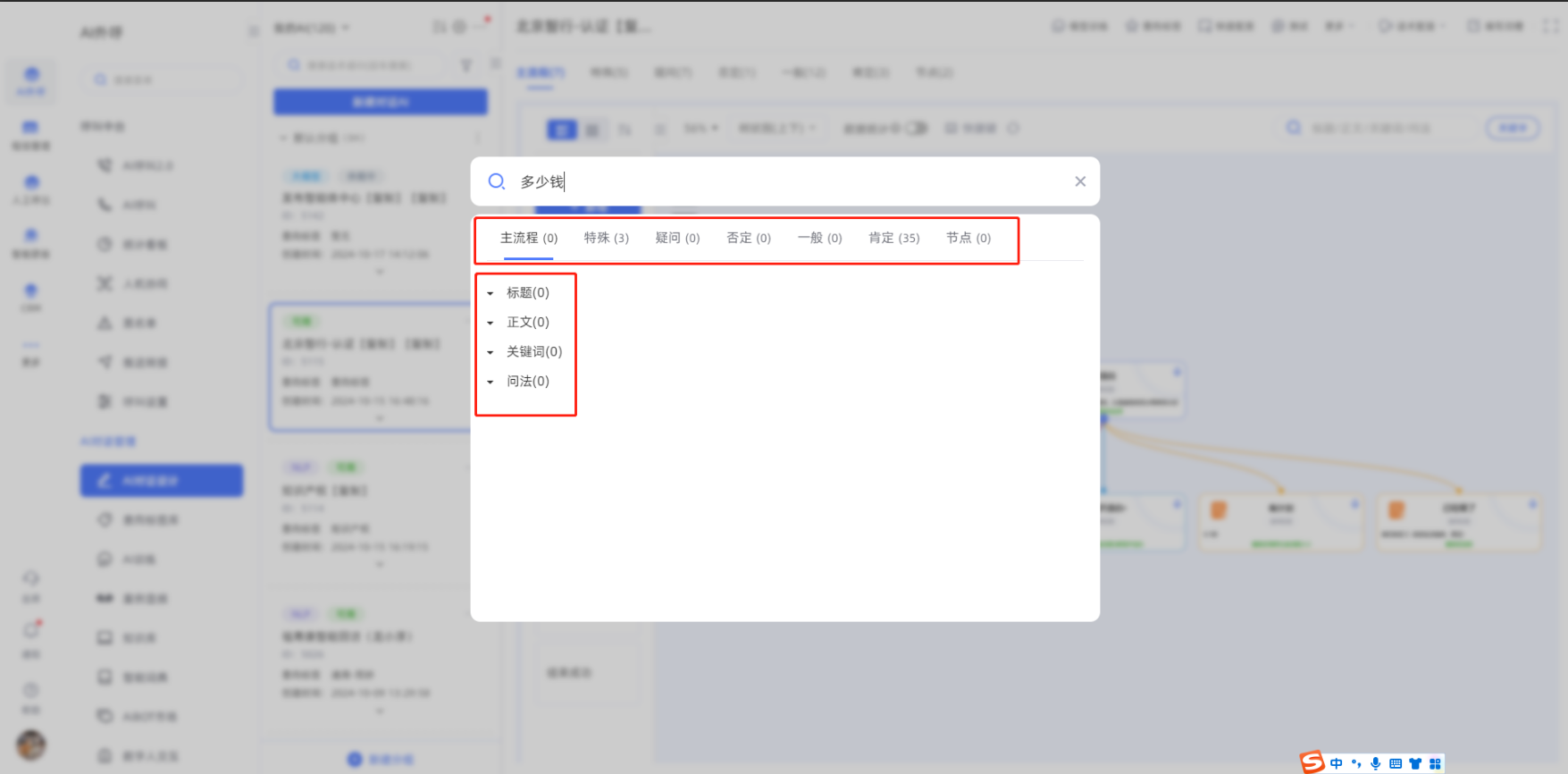Expand the 标题(0) result group

pyautogui.click(x=491, y=293)
